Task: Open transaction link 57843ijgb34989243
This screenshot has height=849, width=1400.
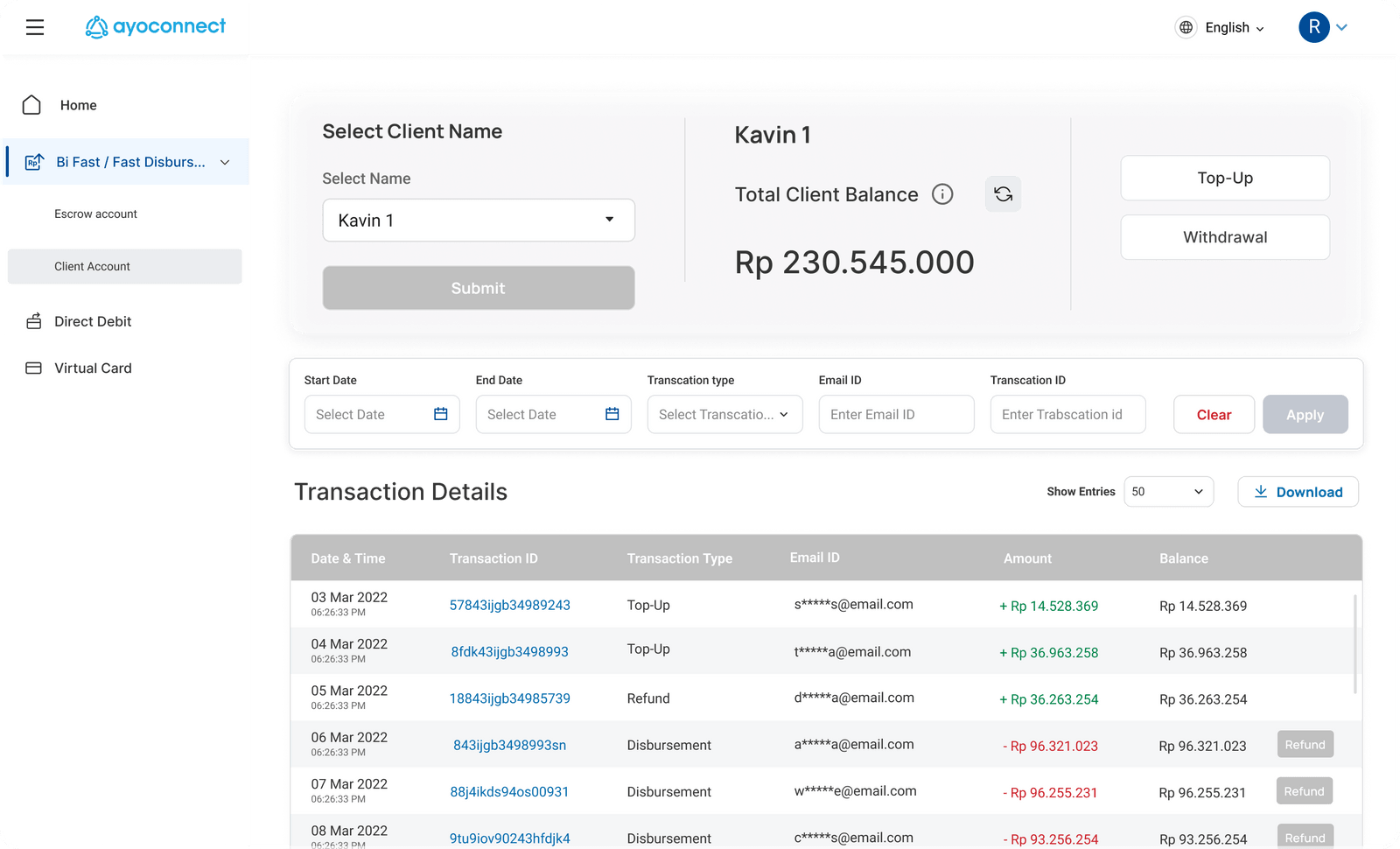Action: [510, 605]
